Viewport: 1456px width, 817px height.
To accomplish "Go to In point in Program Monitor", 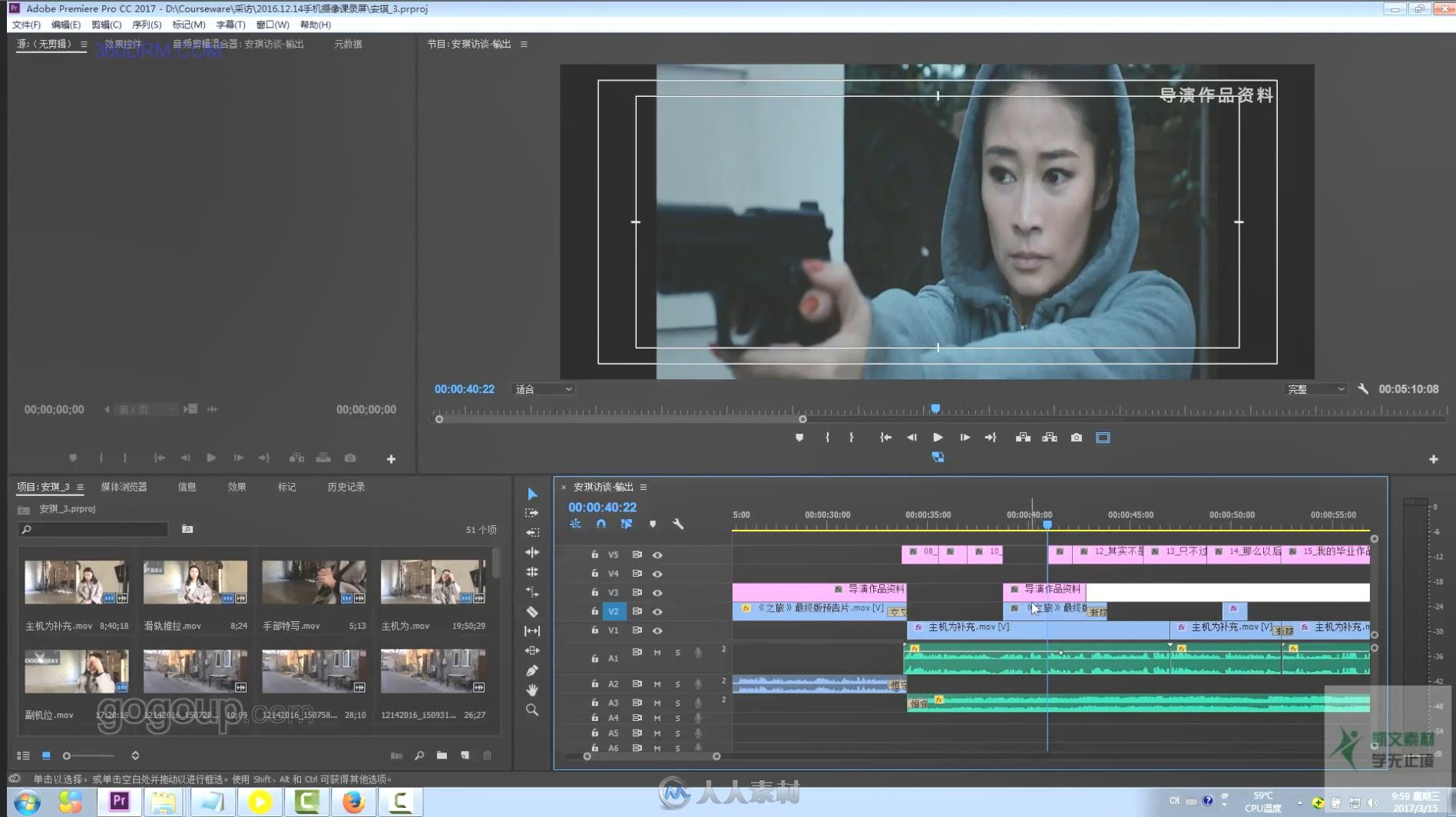I will pyautogui.click(x=885, y=438).
